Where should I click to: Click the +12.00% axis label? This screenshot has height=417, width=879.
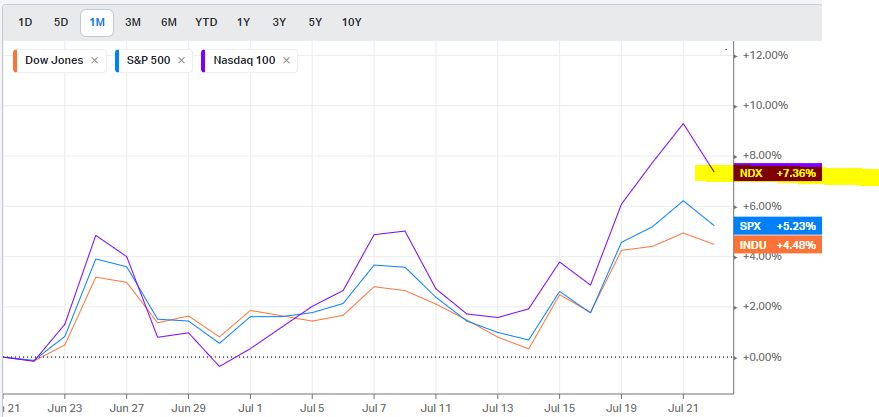tap(765, 55)
